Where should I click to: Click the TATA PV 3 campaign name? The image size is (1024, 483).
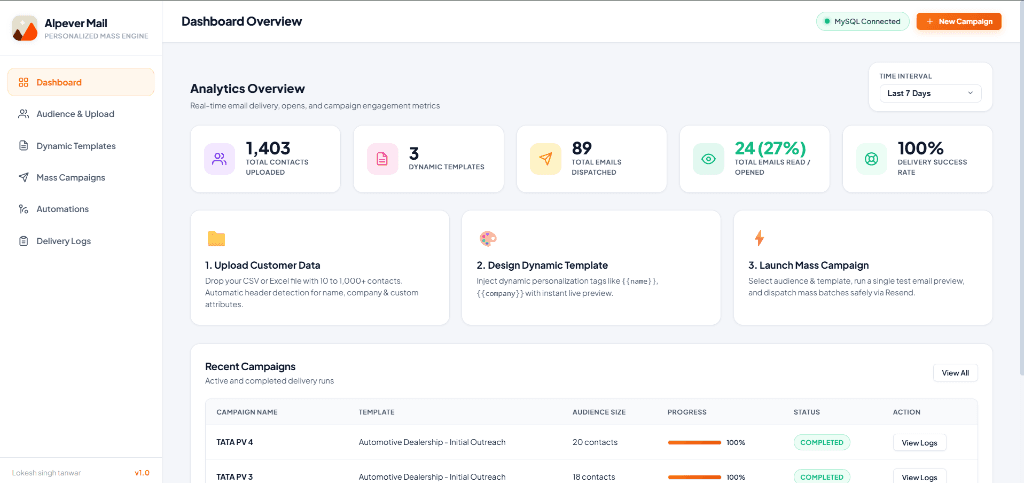pyautogui.click(x=234, y=477)
